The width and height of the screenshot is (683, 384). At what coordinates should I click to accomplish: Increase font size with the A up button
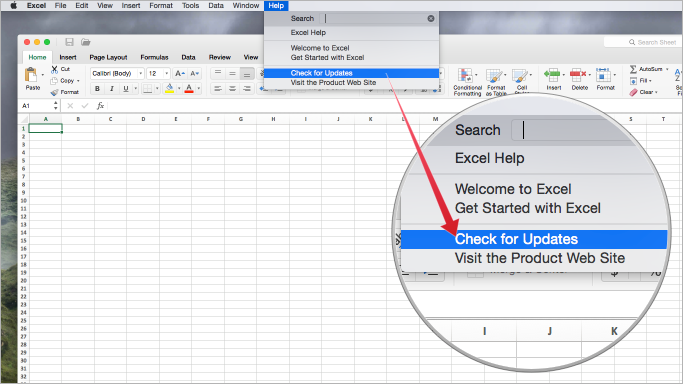point(179,74)
